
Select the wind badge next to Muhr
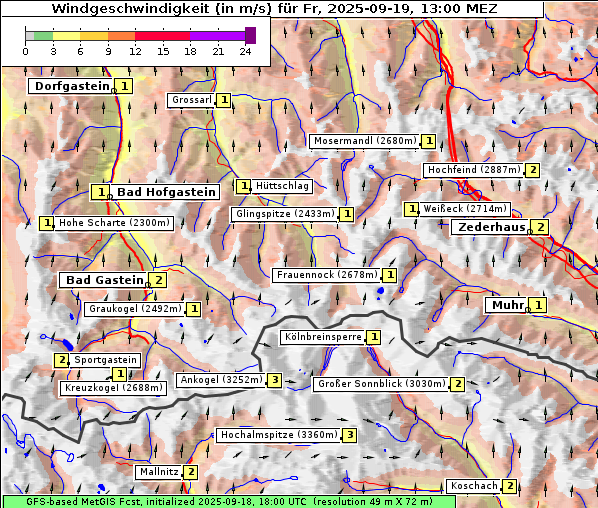tap(538, 305)
